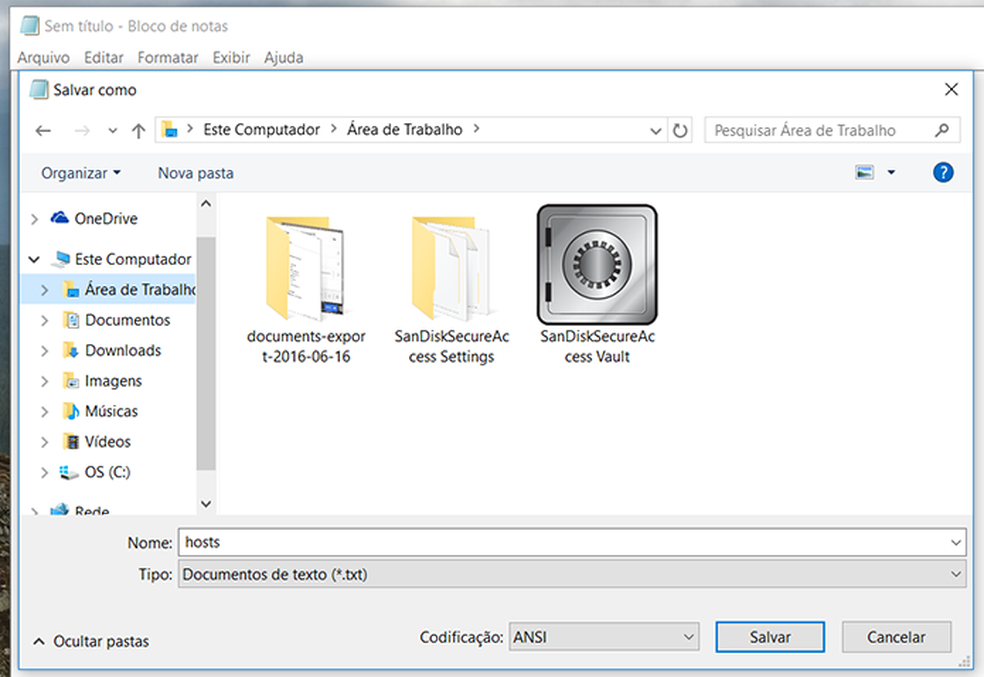This screenshot has width=984, height=677.
Task: Expand the OS (C:) tree node
Action: (x=45, y=472)
